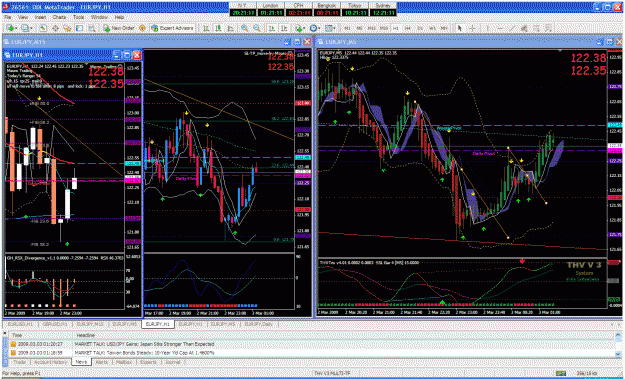Open the Periods clock icon
The image size is (625, 379).
coord(314,28)
